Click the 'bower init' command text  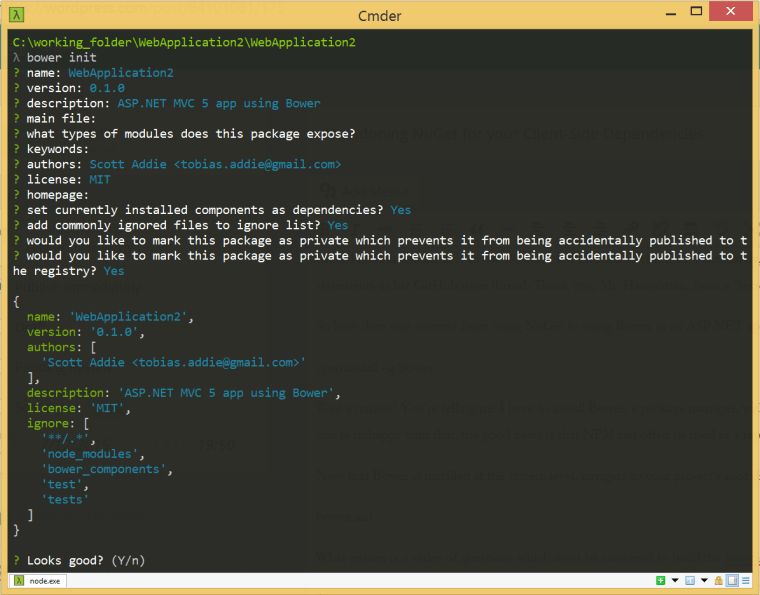click(62, 57)
